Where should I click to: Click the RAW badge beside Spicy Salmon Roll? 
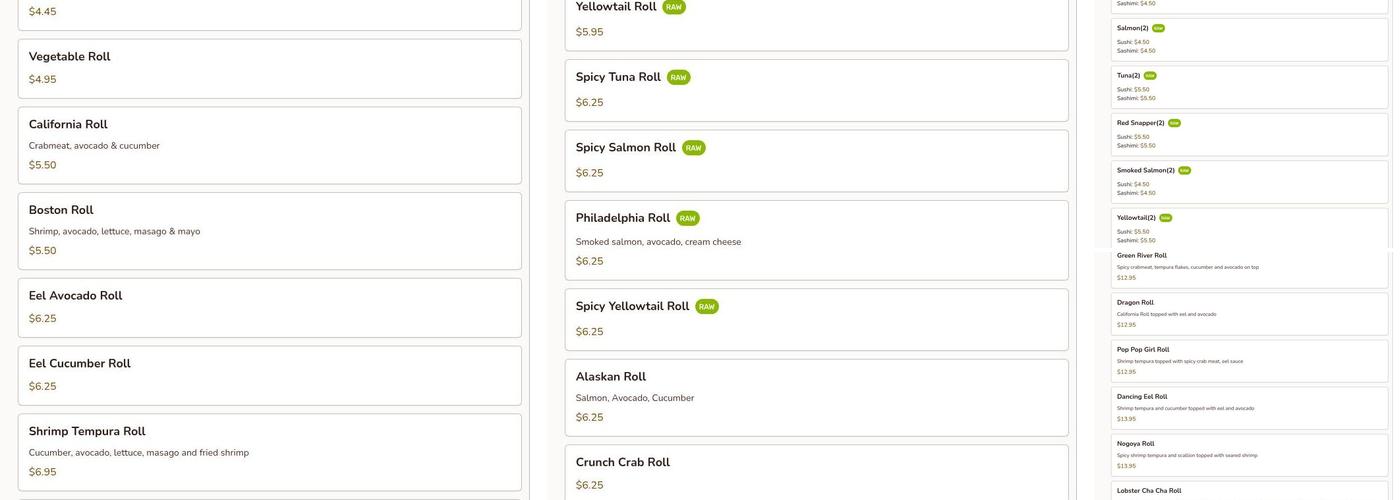(x=693, y=148)
